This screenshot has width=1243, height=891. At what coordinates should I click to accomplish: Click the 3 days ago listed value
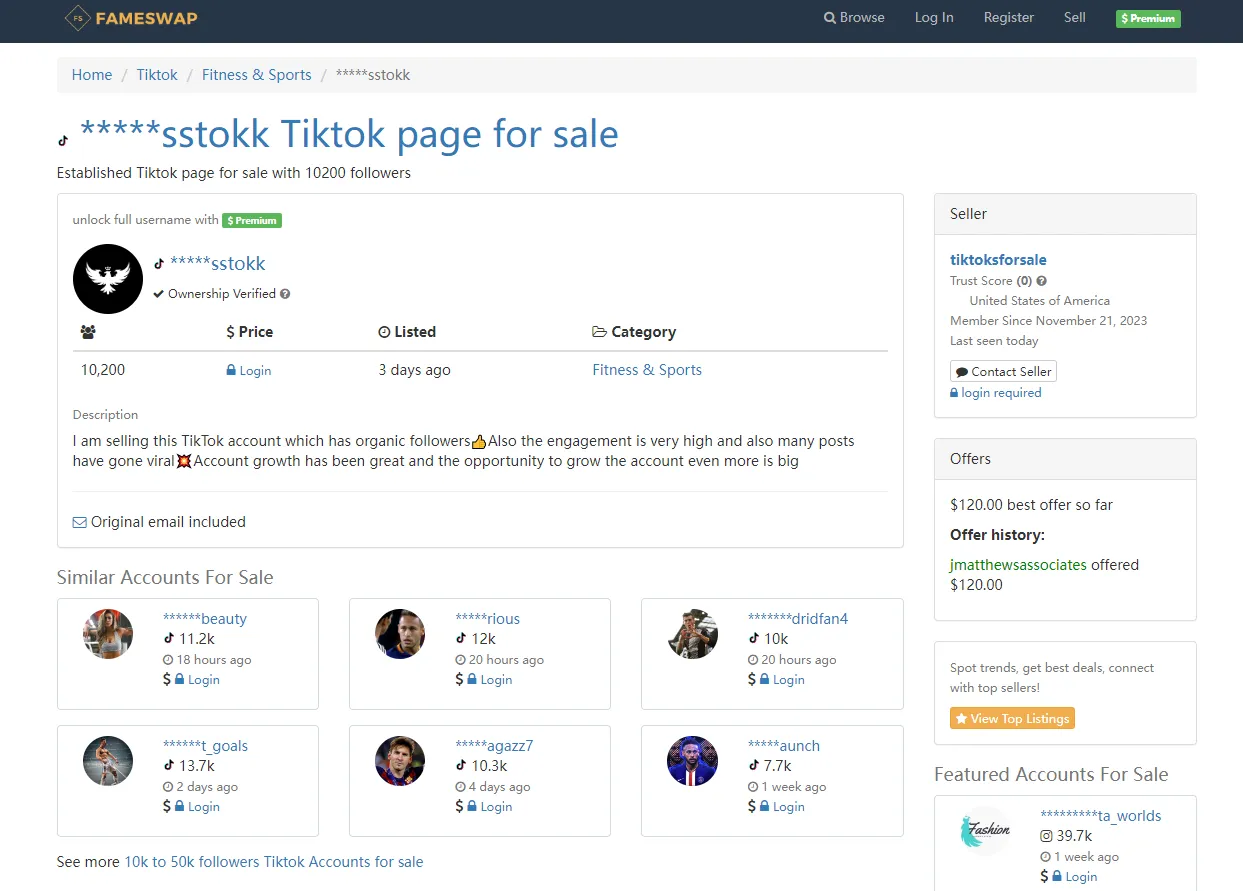(x=414, y=370)
